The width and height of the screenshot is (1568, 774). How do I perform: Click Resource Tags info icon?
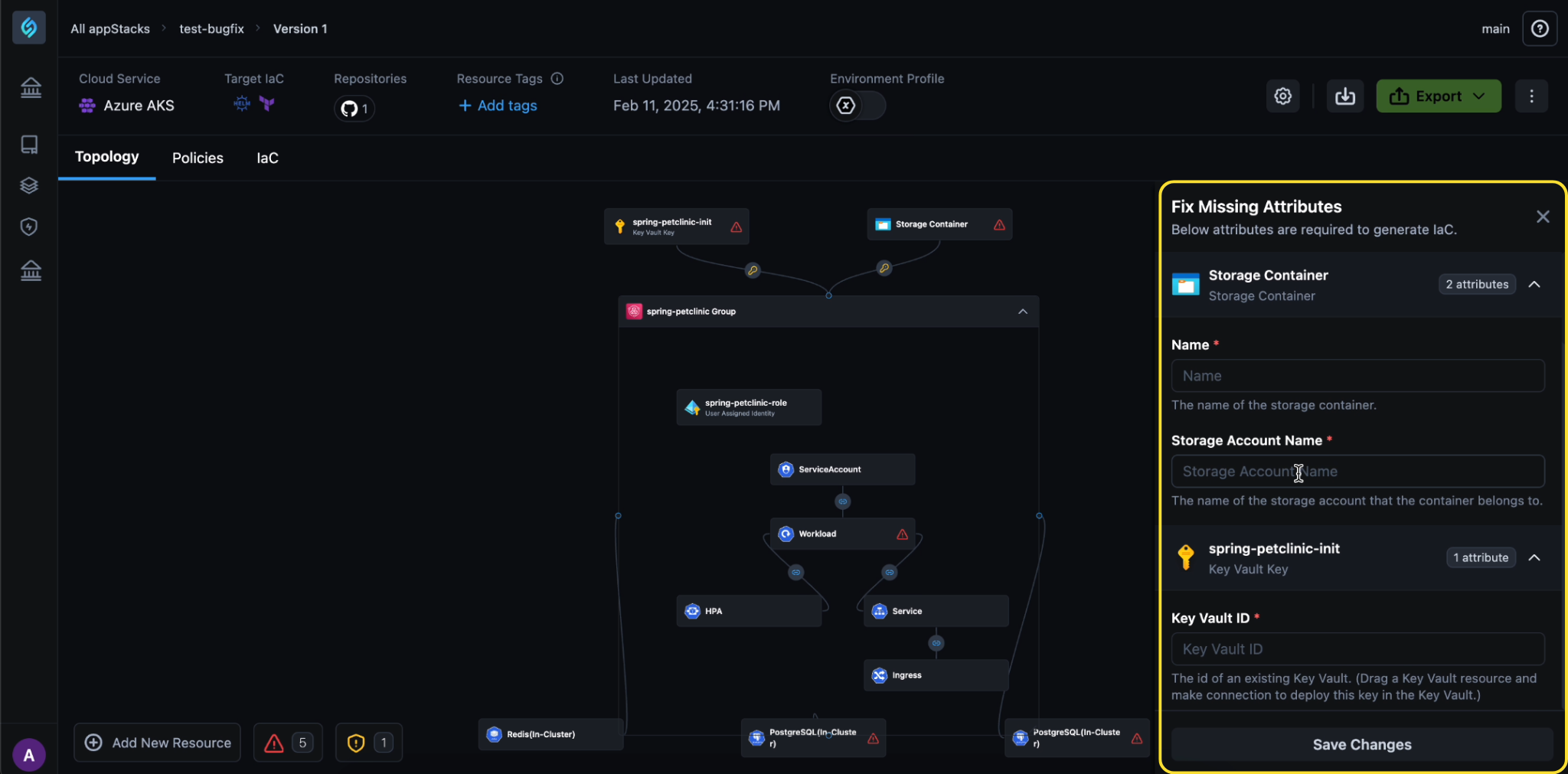[557, 78]
